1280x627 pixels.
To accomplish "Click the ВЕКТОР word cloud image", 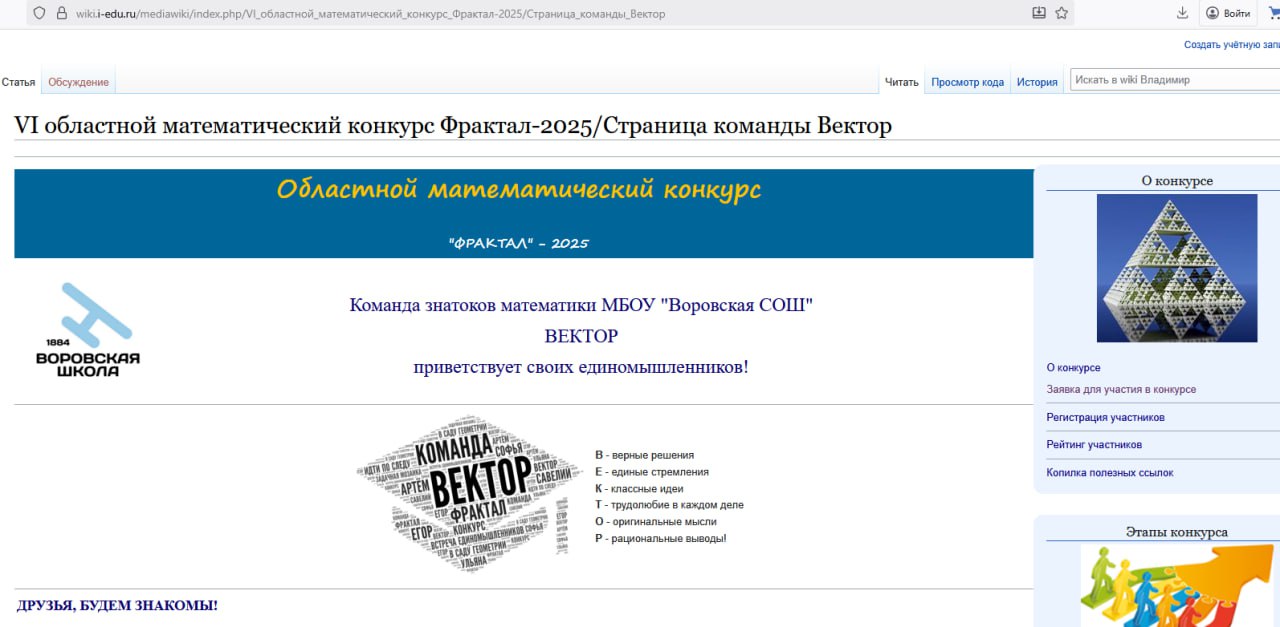I will 455,493.
